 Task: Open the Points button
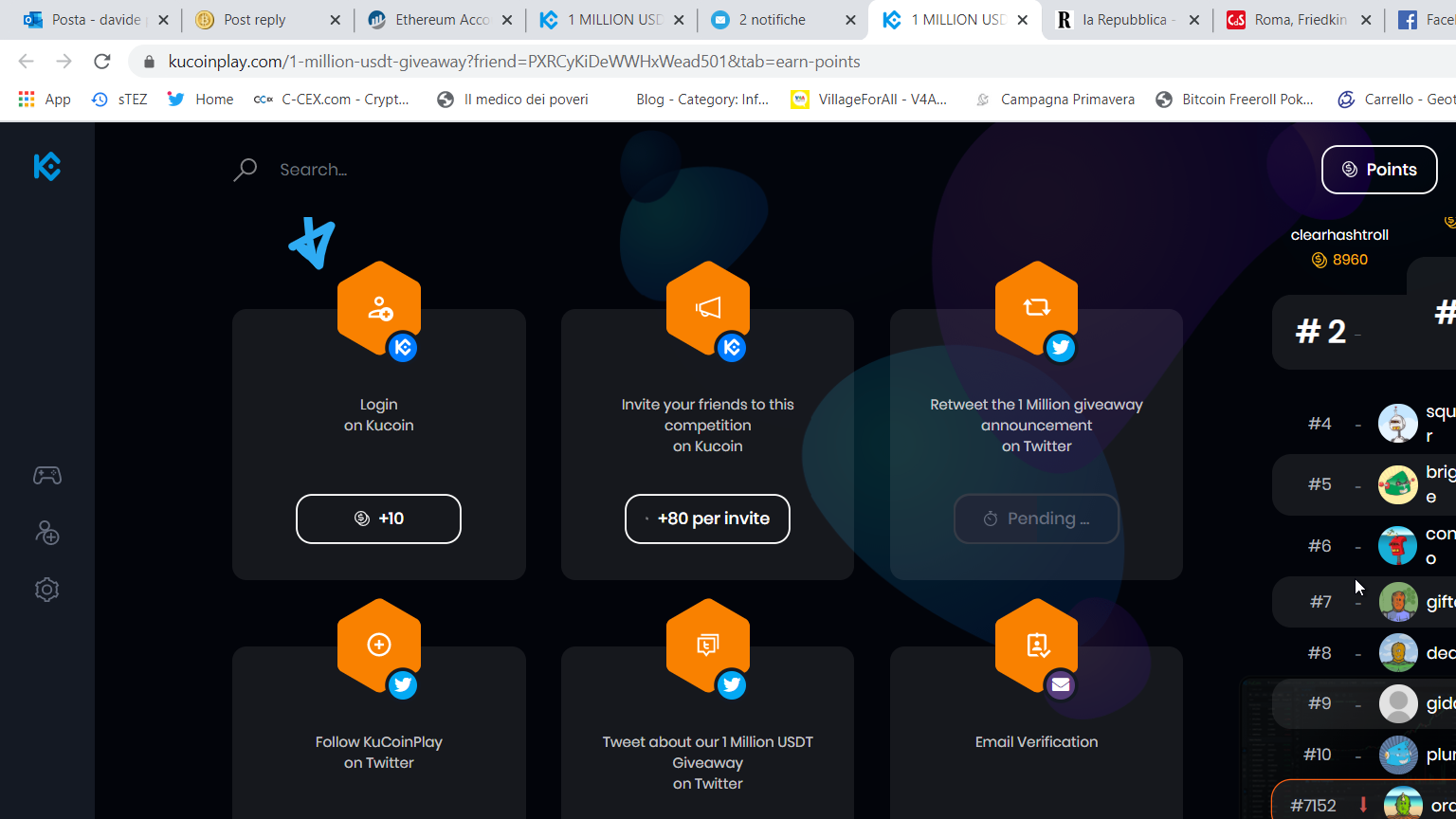click(1379, 170)
